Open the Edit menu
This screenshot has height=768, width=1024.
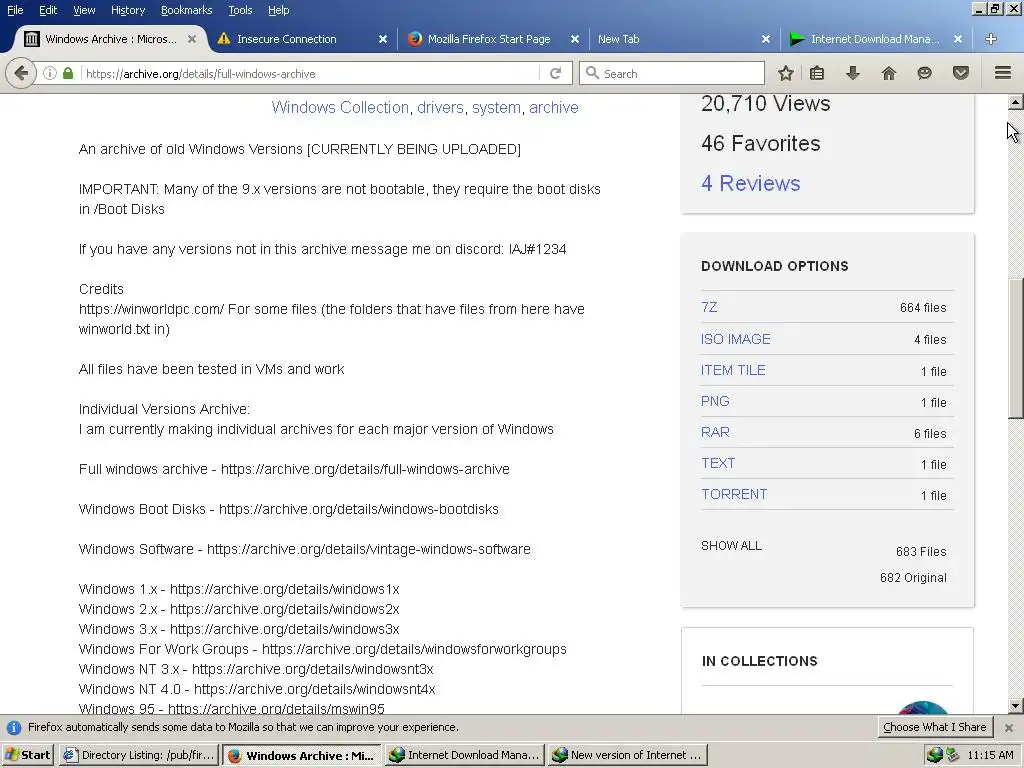tap(48, 10)
